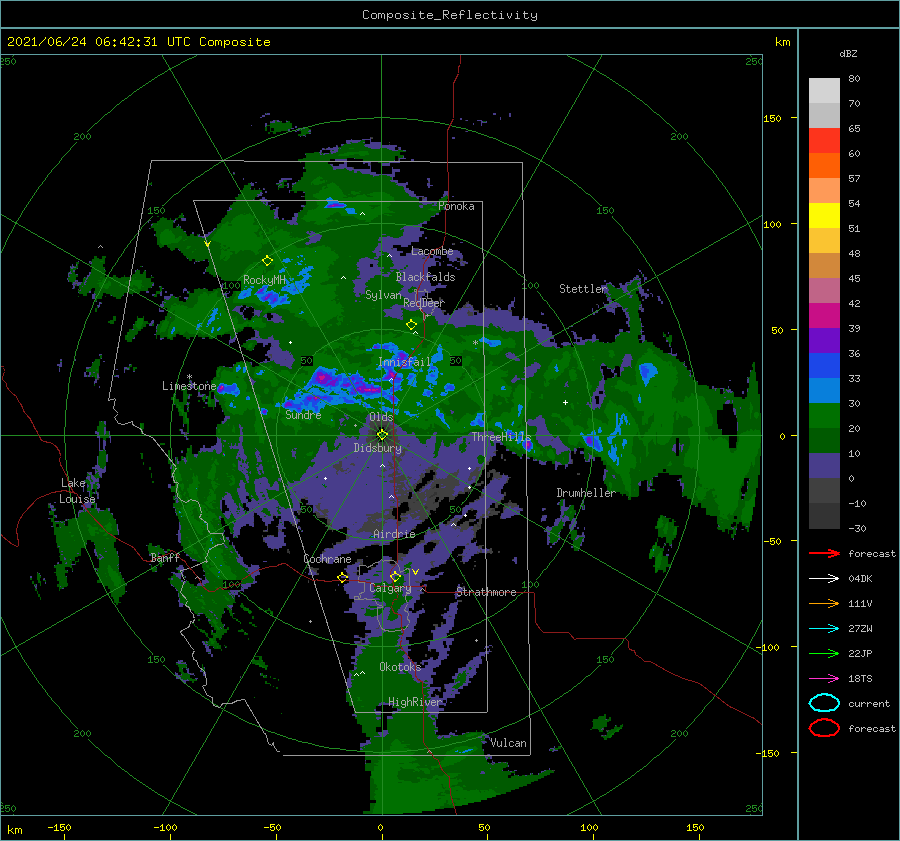Image resolution: width=900 pixels, height=841 pixels.
Task: Click the RedDeer city label
Action: [x=424, y=303]
